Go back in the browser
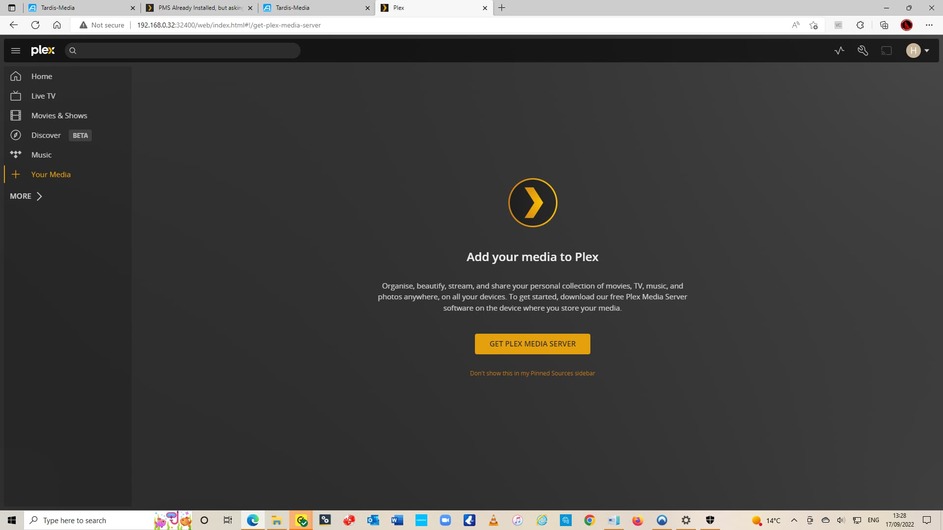 [x=14, y=25]
